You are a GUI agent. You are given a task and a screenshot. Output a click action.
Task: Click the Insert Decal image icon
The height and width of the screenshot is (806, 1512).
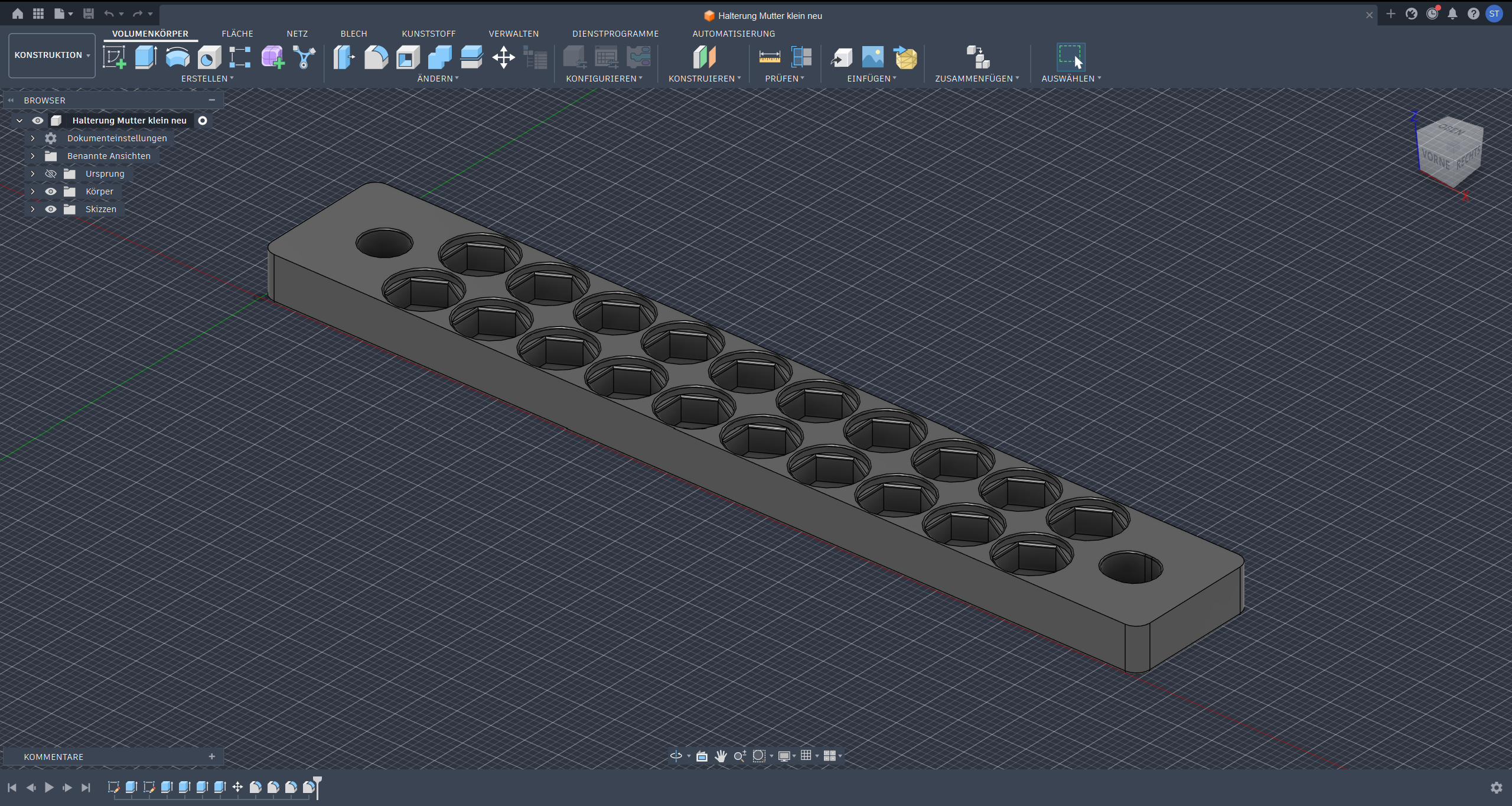click(872, 57)
